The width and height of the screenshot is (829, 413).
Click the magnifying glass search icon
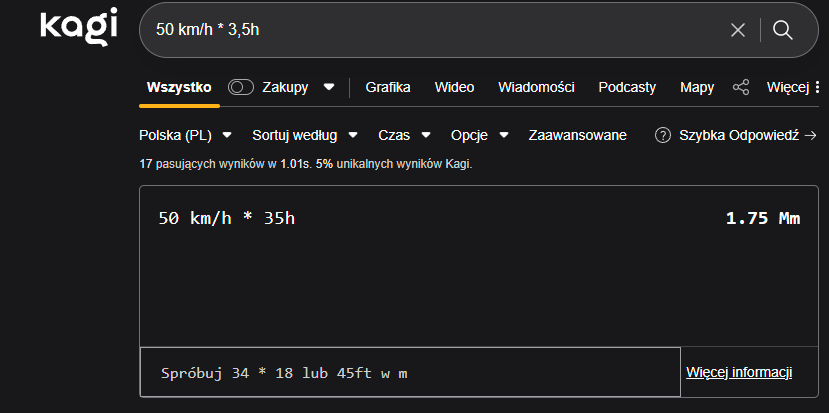point(783,30)
